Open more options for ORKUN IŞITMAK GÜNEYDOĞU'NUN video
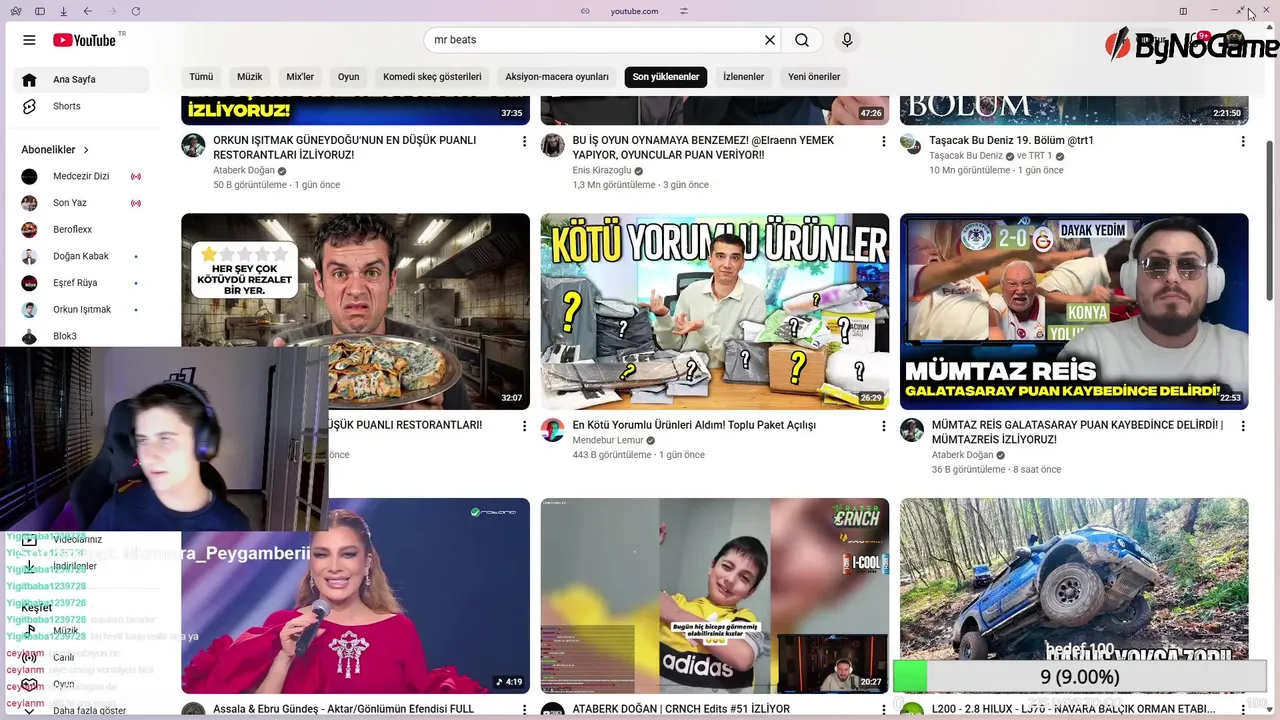The image size is (1280, 720). pyautogui.click(x=524, y=142)
